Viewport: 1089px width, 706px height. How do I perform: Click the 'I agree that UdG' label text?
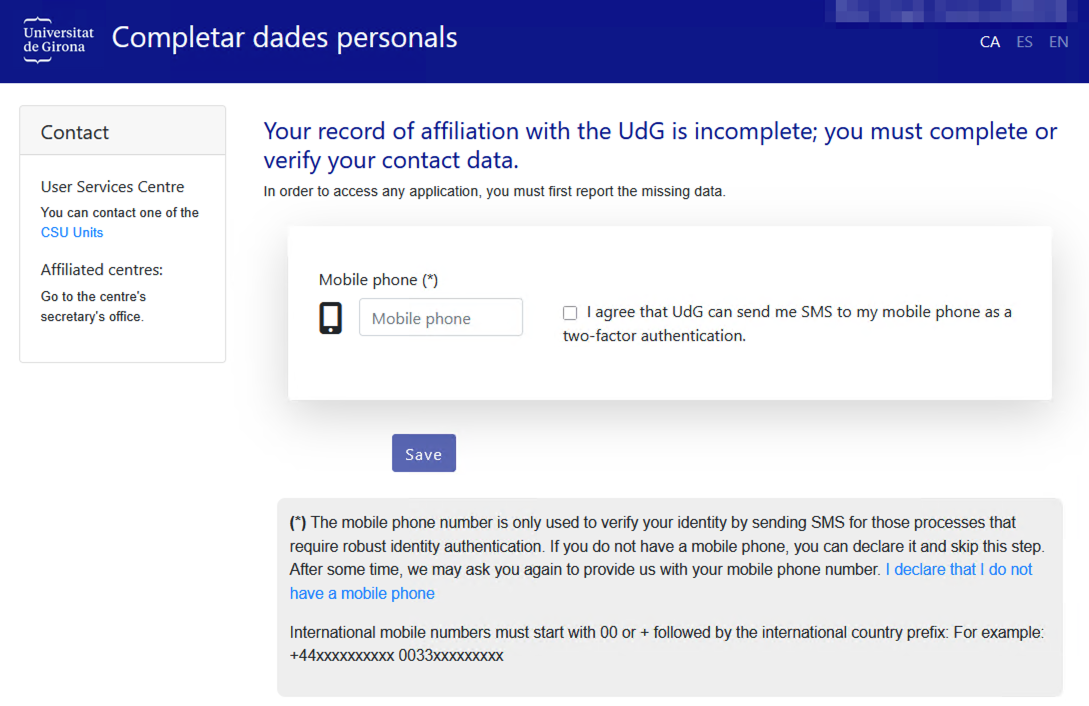click(799, 312)
